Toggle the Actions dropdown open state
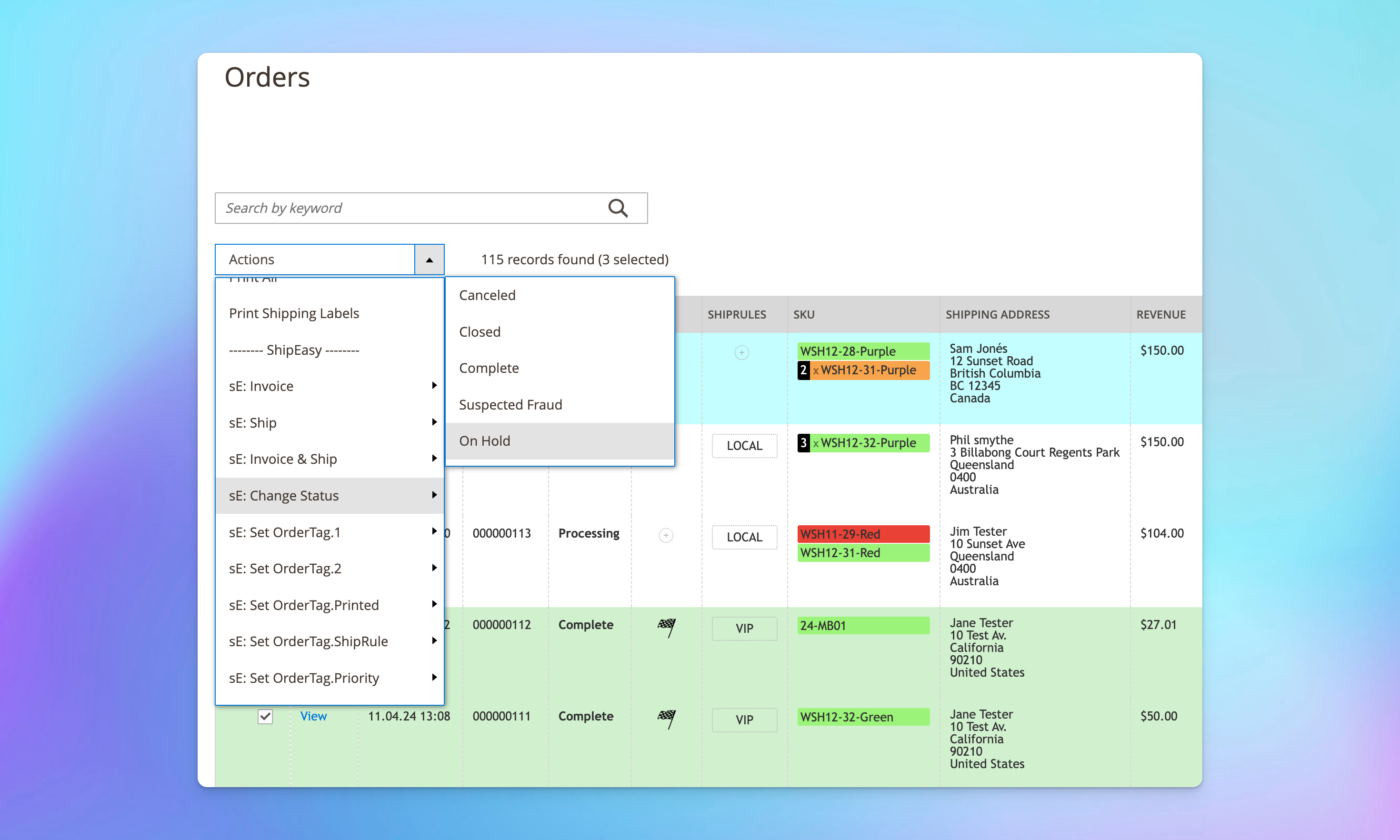 click(429, 260)
